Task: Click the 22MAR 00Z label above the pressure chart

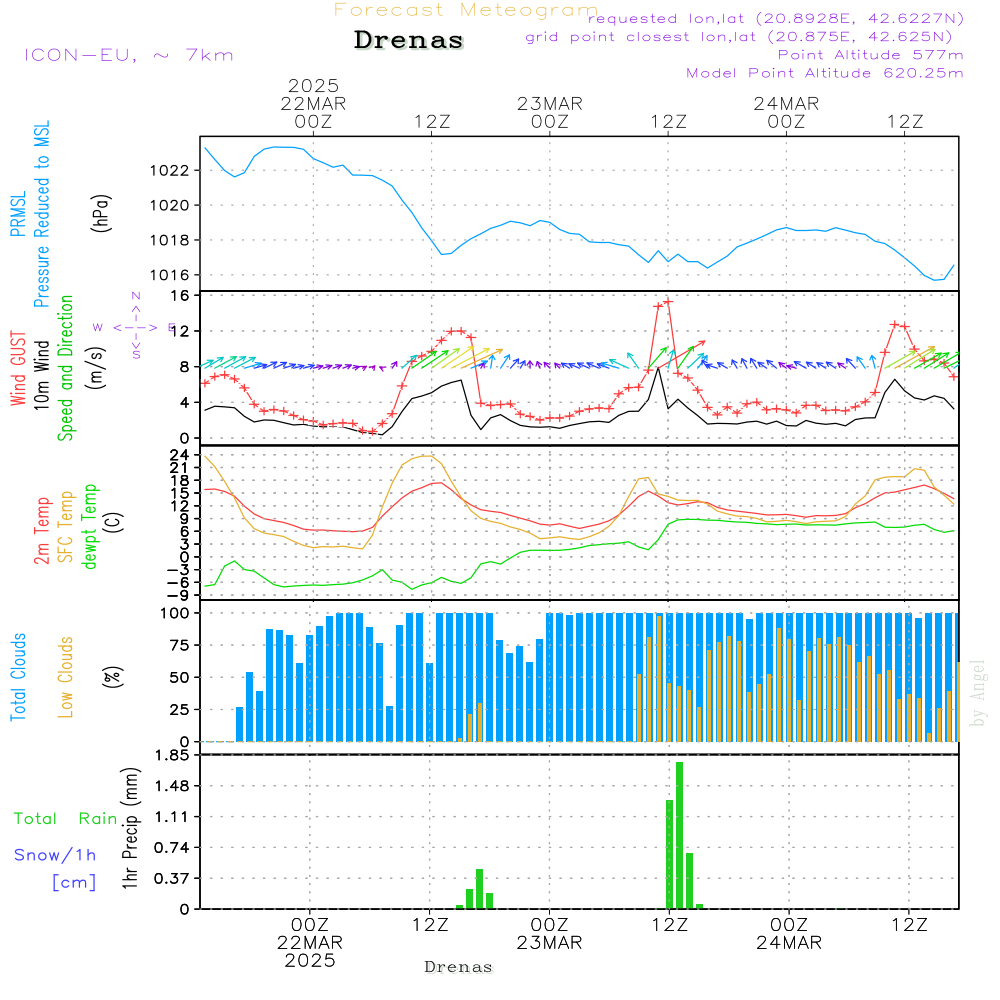Action: tap(313, 112)
